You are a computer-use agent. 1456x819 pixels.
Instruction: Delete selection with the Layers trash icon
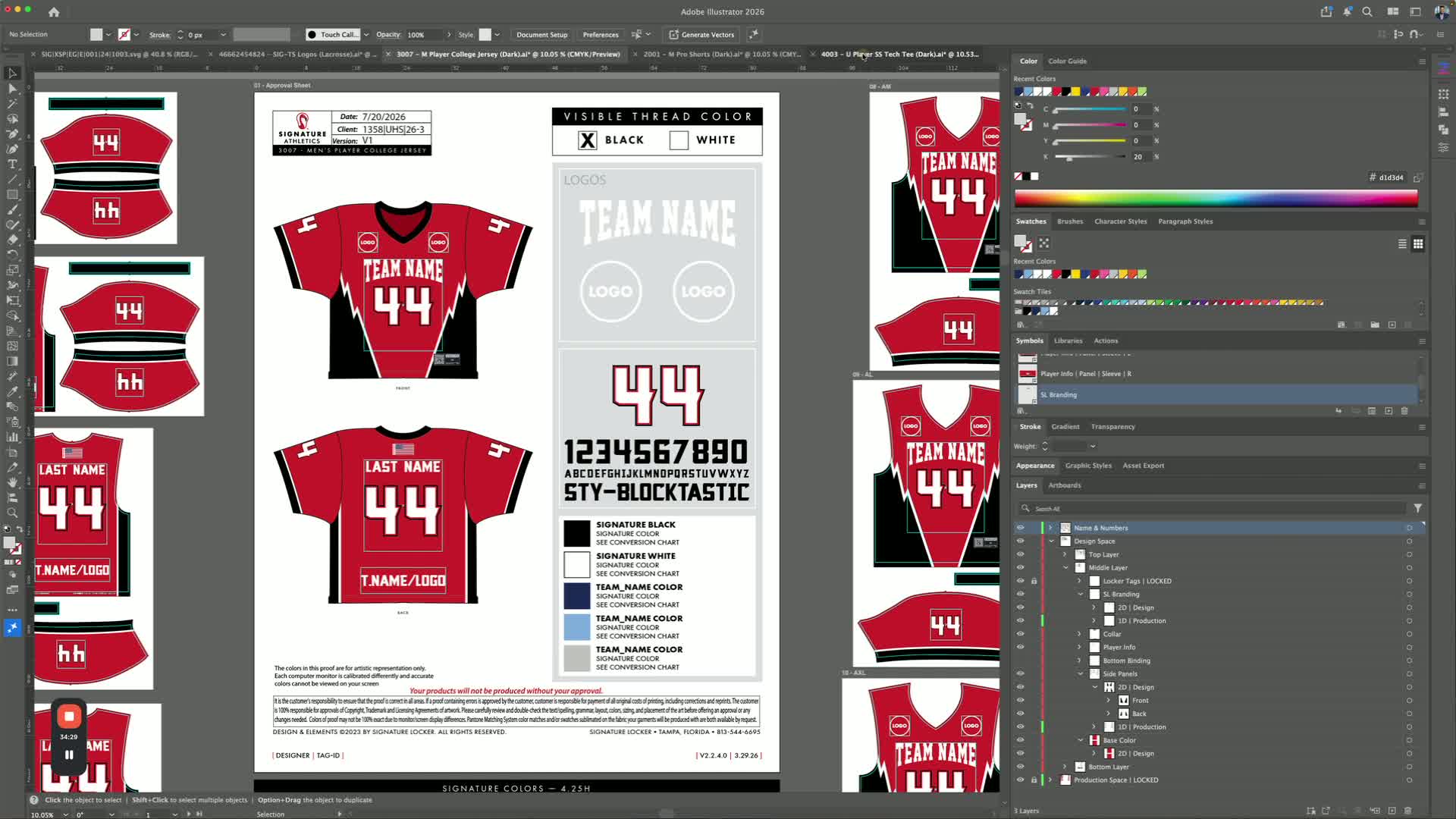pos(1408,811)
